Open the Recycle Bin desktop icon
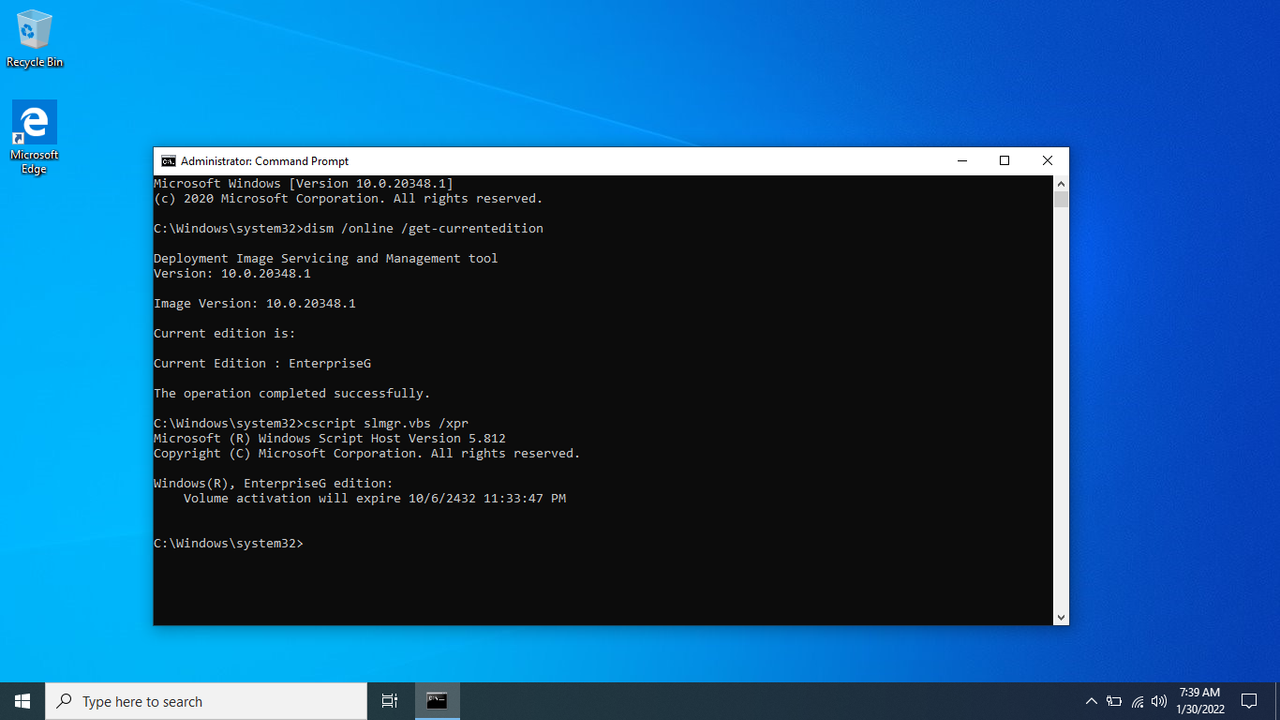 [x=34, y=39]
